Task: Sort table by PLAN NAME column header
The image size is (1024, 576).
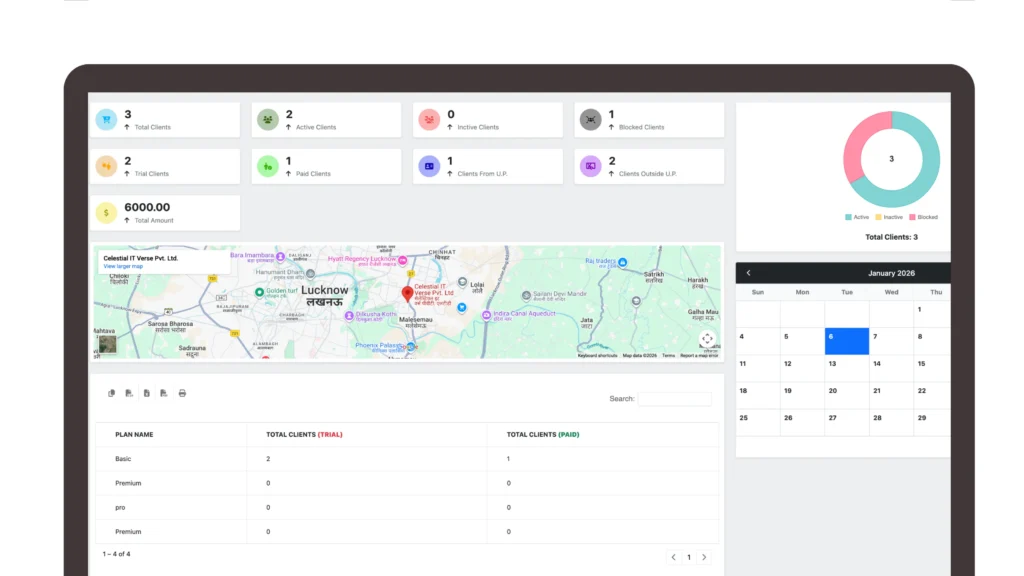Action: pos(135,435)
